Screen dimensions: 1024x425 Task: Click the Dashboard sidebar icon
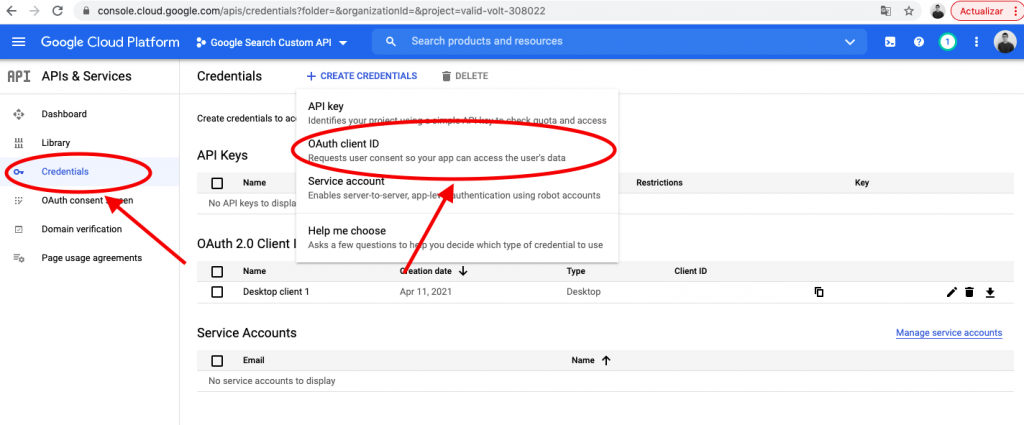click(x=18, y=114)
